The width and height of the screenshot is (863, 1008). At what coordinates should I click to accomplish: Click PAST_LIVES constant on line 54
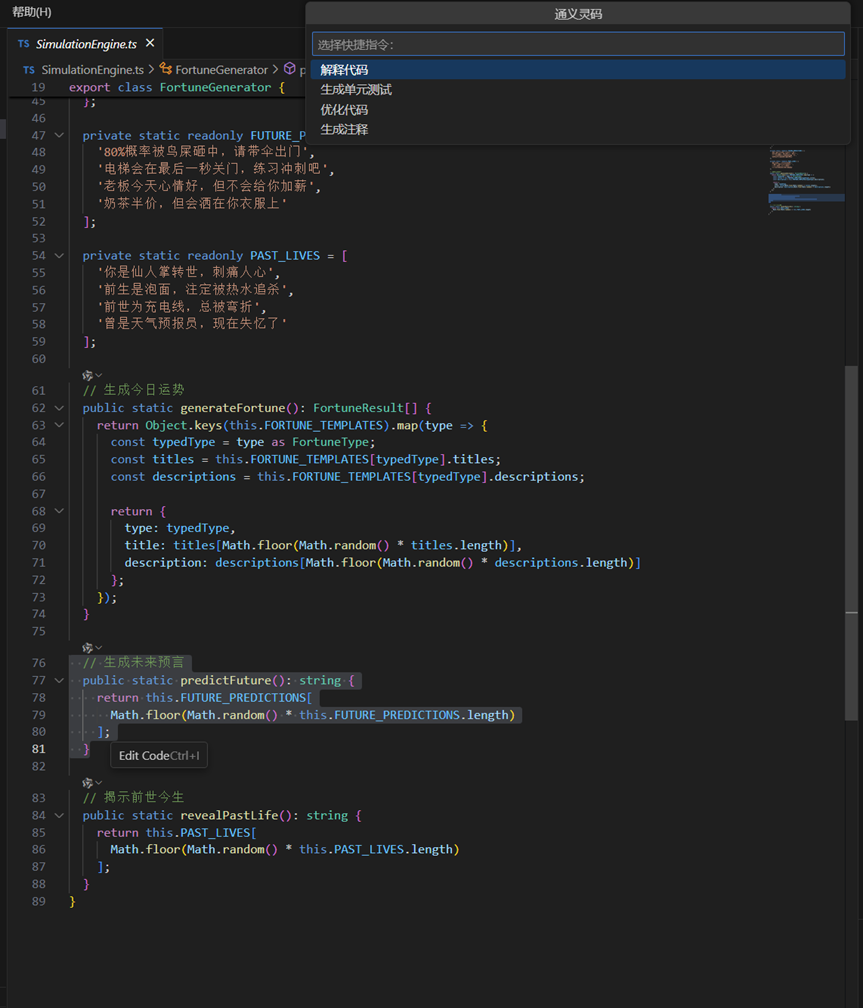(285, 256)
